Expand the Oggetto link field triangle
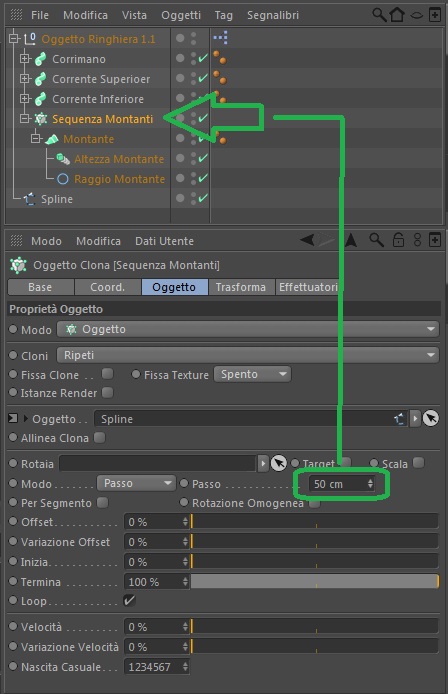 coord(25,418)
